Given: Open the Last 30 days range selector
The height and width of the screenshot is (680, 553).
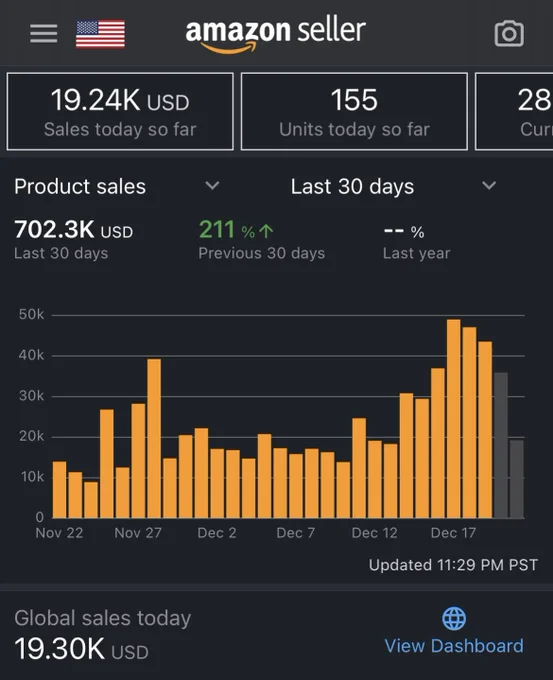Looking at the screenshot, I should [x=393, y=186].
